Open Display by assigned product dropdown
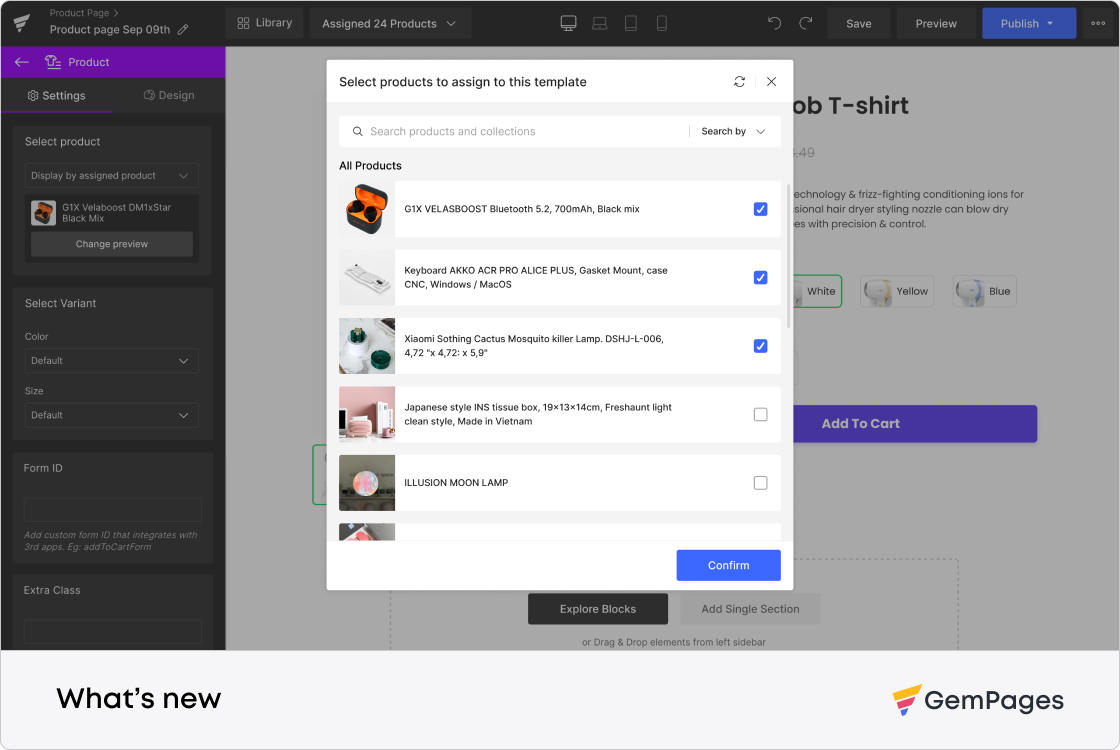The image size is (1120, 750). coord(111,176)
